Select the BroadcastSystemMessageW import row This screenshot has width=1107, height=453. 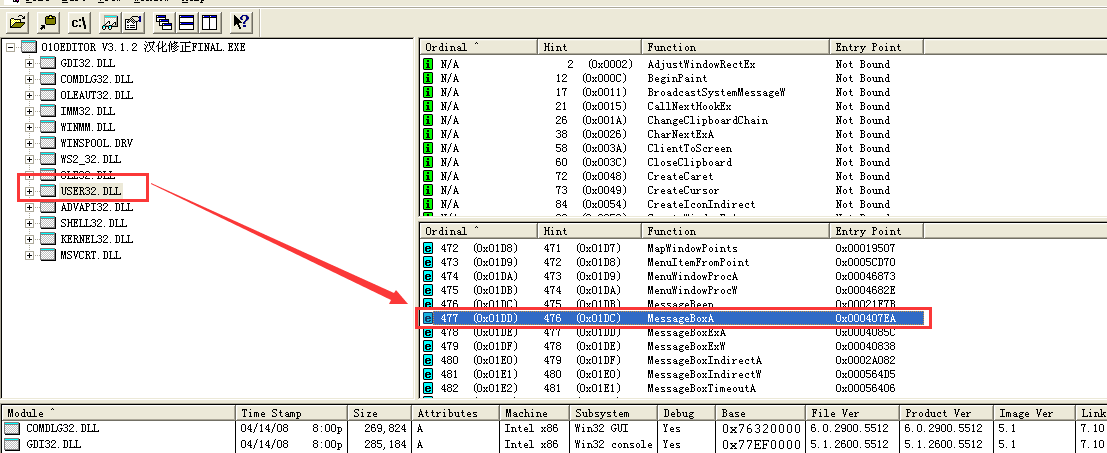[x=673, y=92]
